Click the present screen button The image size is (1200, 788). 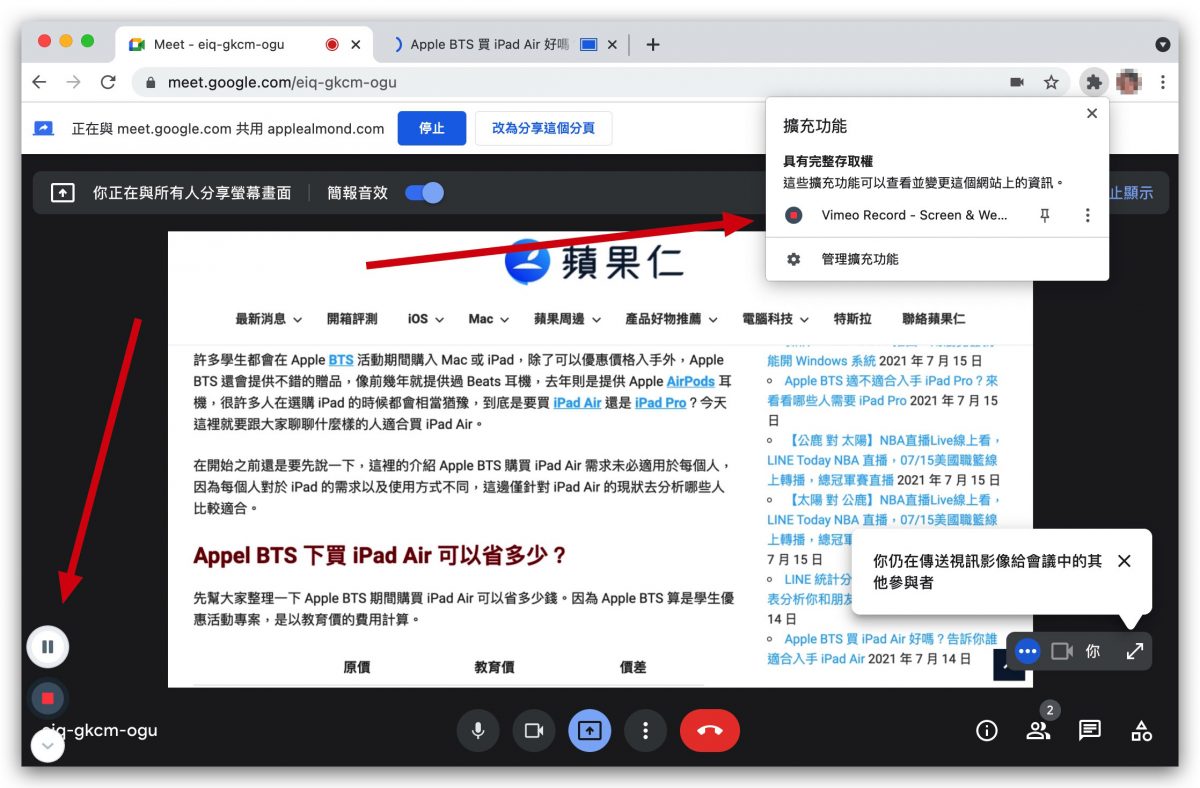590,731
